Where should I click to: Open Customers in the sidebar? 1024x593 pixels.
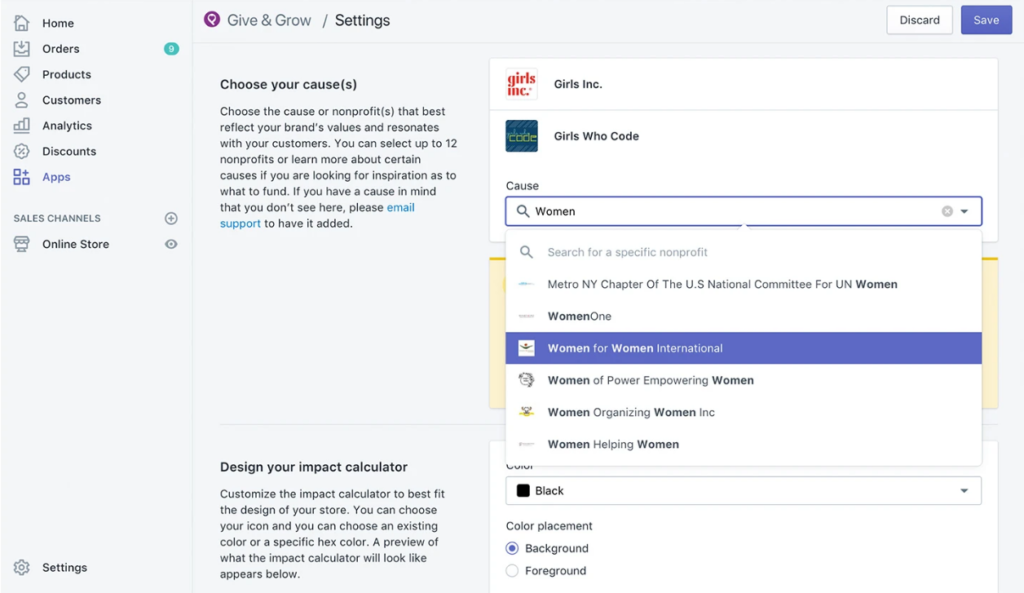pyautogui.click(x=72, y=100)
